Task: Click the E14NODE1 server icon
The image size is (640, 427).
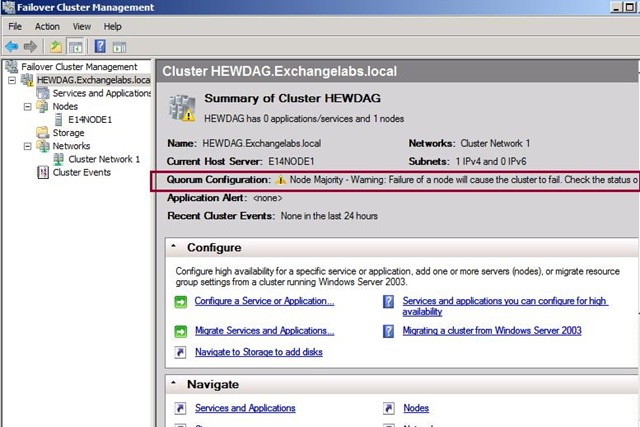Action: coord(58,120)
